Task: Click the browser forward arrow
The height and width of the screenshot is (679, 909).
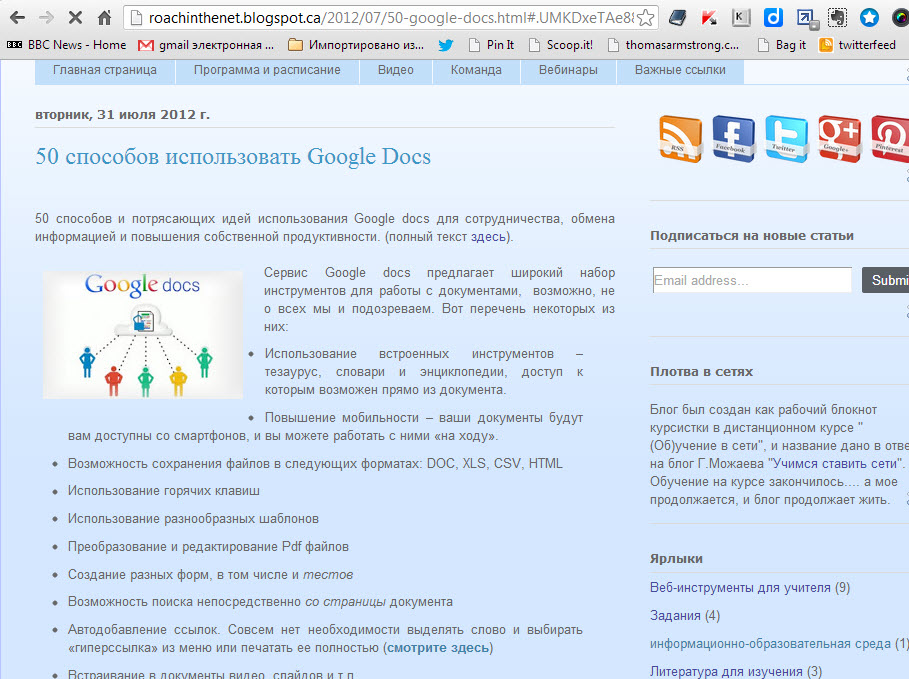Action: 46,18
